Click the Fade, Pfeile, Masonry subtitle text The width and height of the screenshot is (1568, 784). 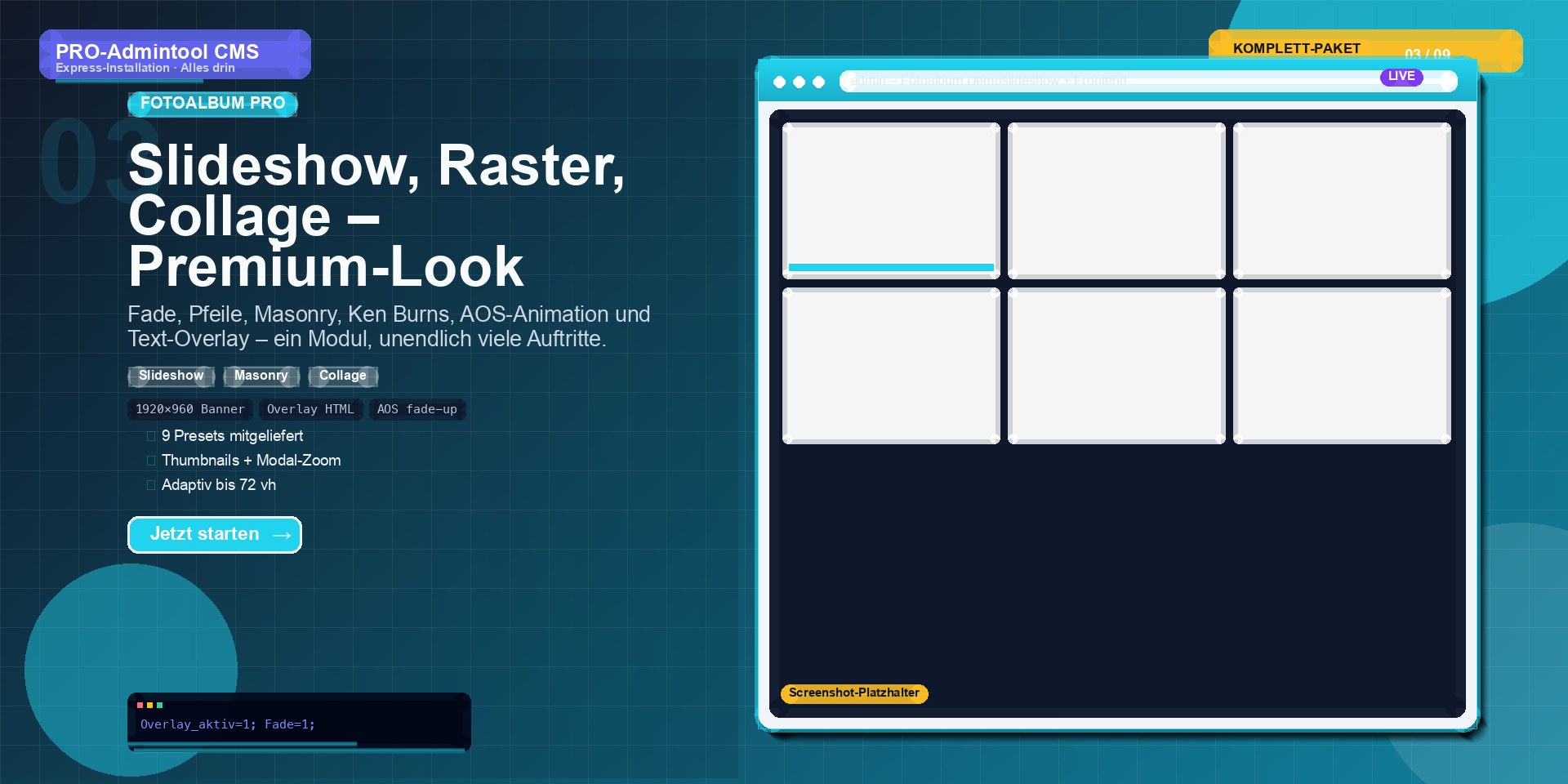389,327
